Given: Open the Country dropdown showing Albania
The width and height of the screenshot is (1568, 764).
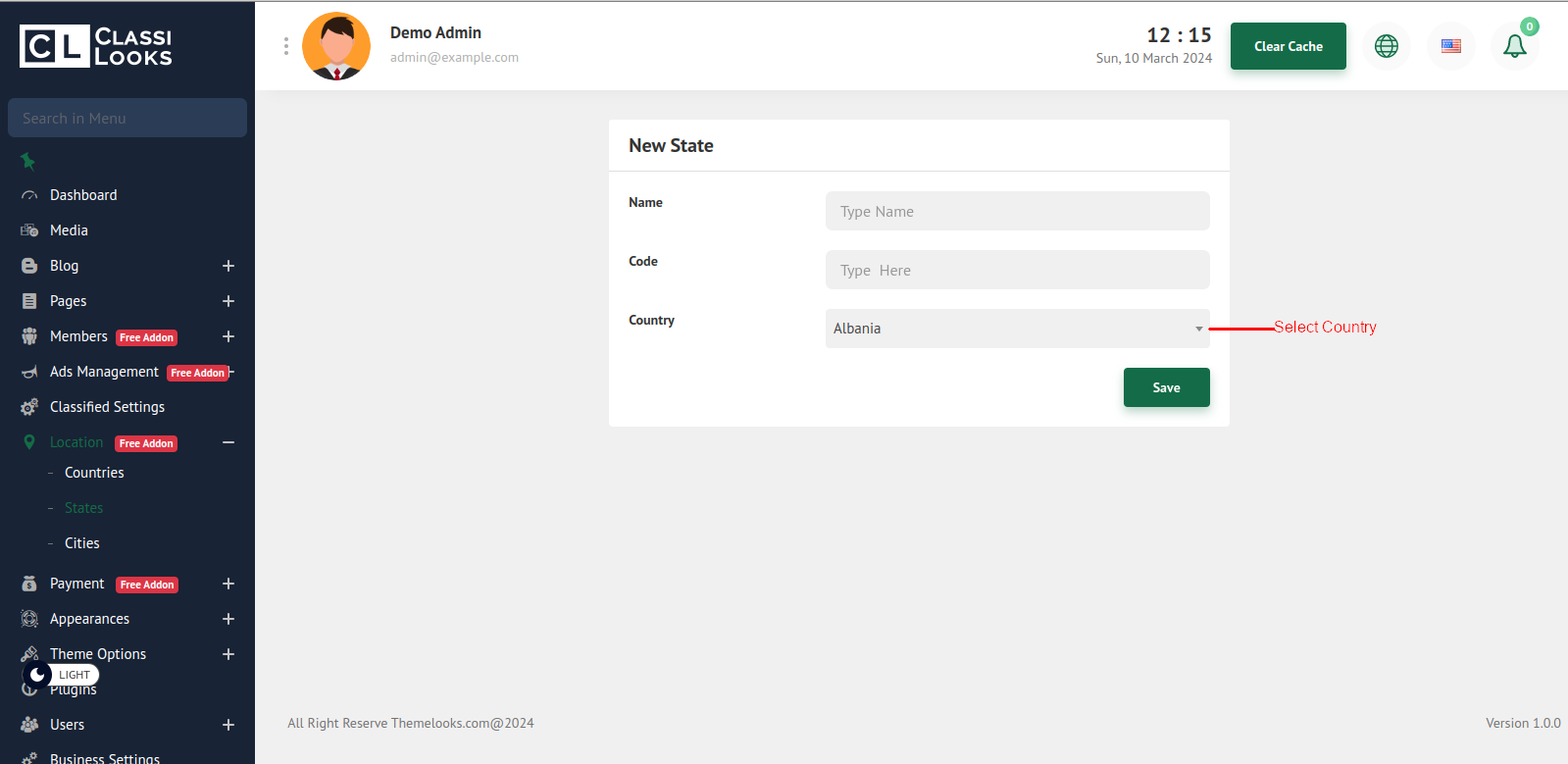Looking at the screenshot, I should pyautogui.click(x=1017, y=329).
